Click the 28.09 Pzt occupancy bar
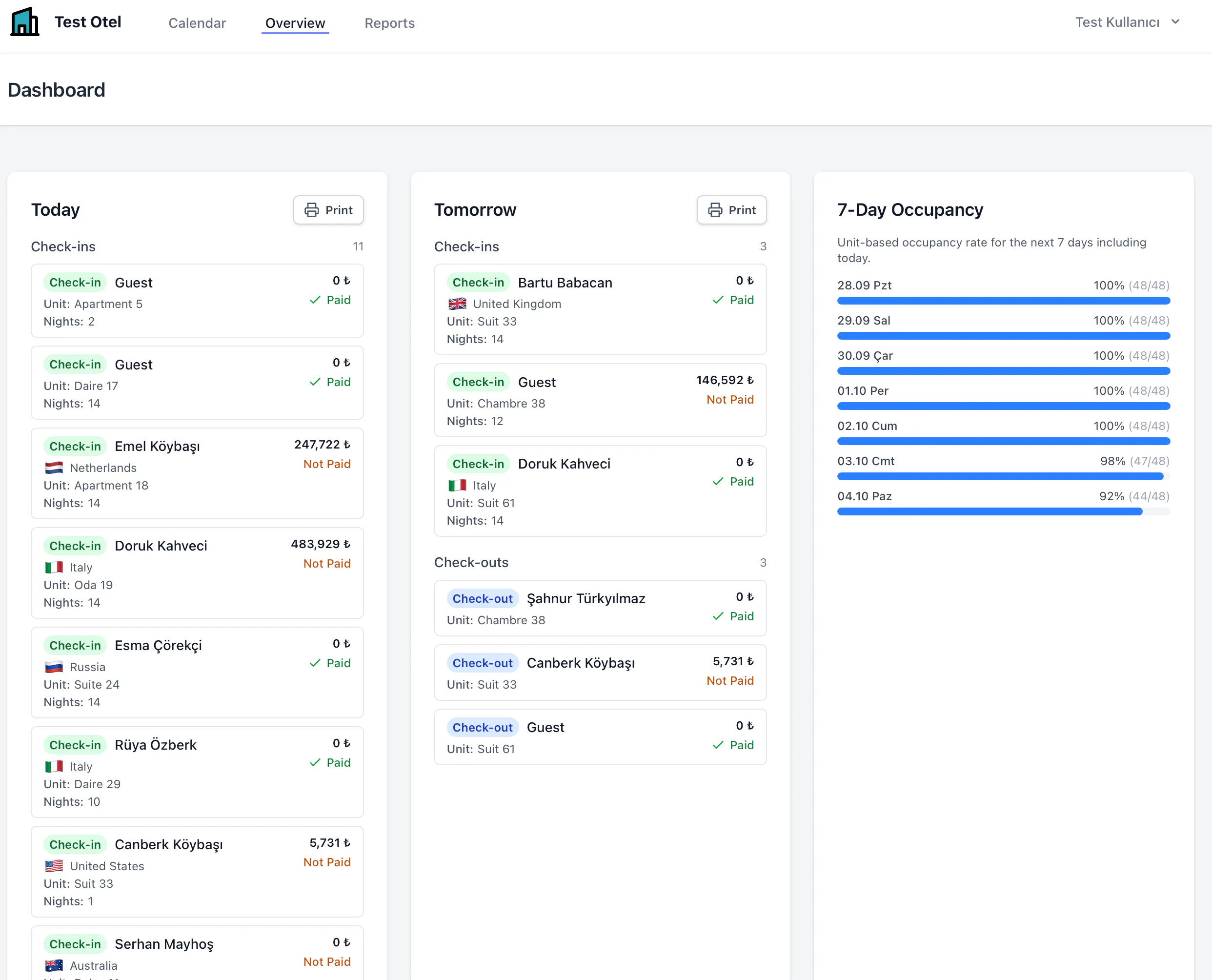 coord(1003,301)
